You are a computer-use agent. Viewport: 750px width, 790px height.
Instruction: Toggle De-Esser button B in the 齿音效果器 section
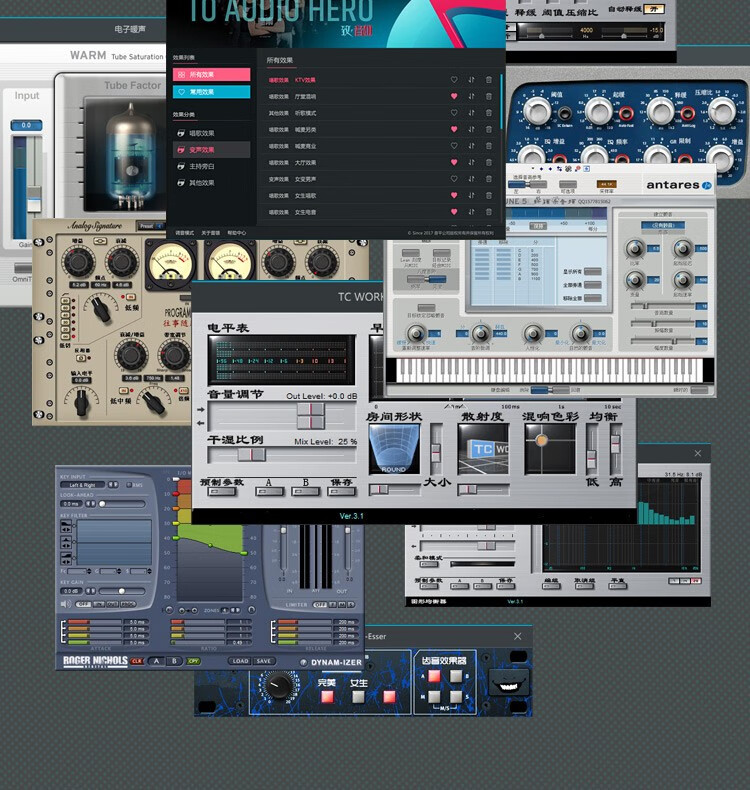[x=456, y=676]
